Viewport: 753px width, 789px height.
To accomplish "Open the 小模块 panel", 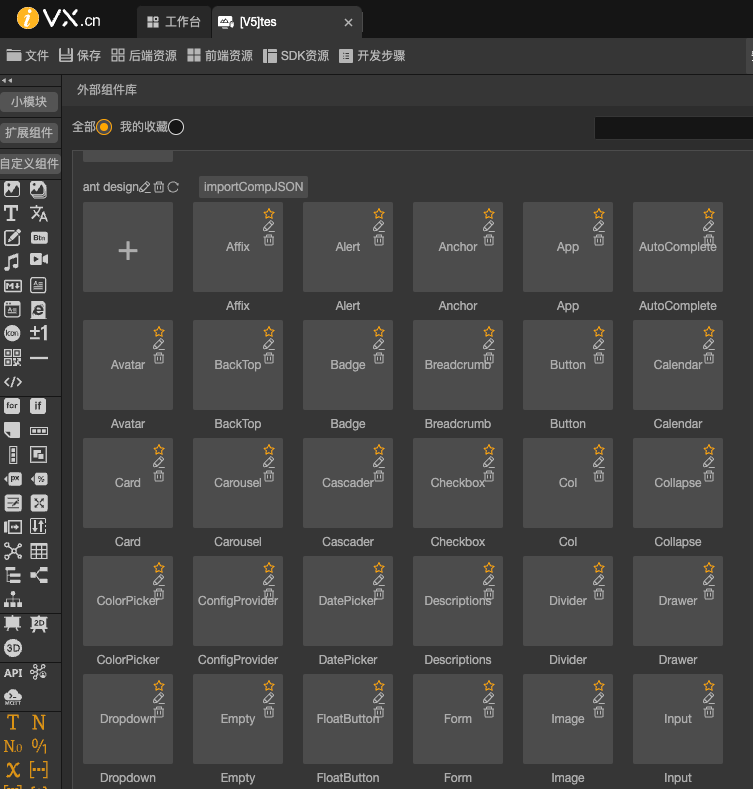I will (29, 102).
